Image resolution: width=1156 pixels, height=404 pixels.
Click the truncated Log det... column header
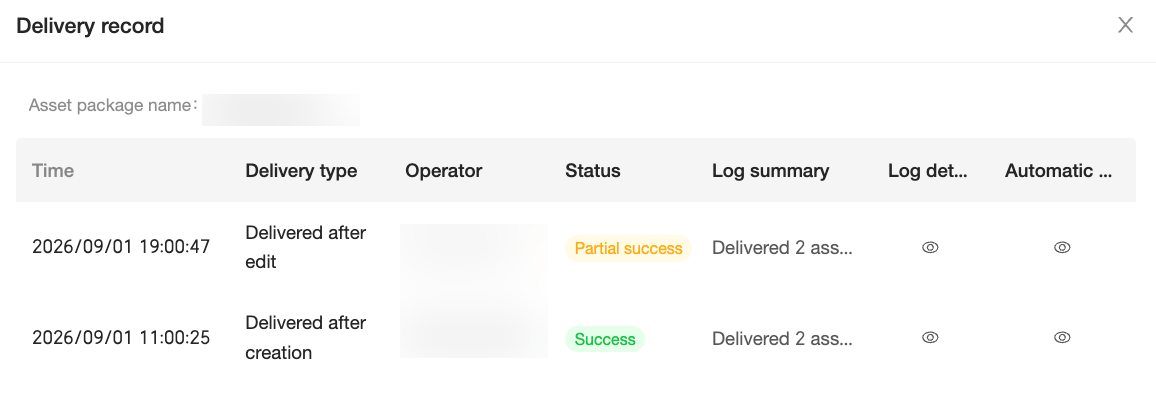927,171
